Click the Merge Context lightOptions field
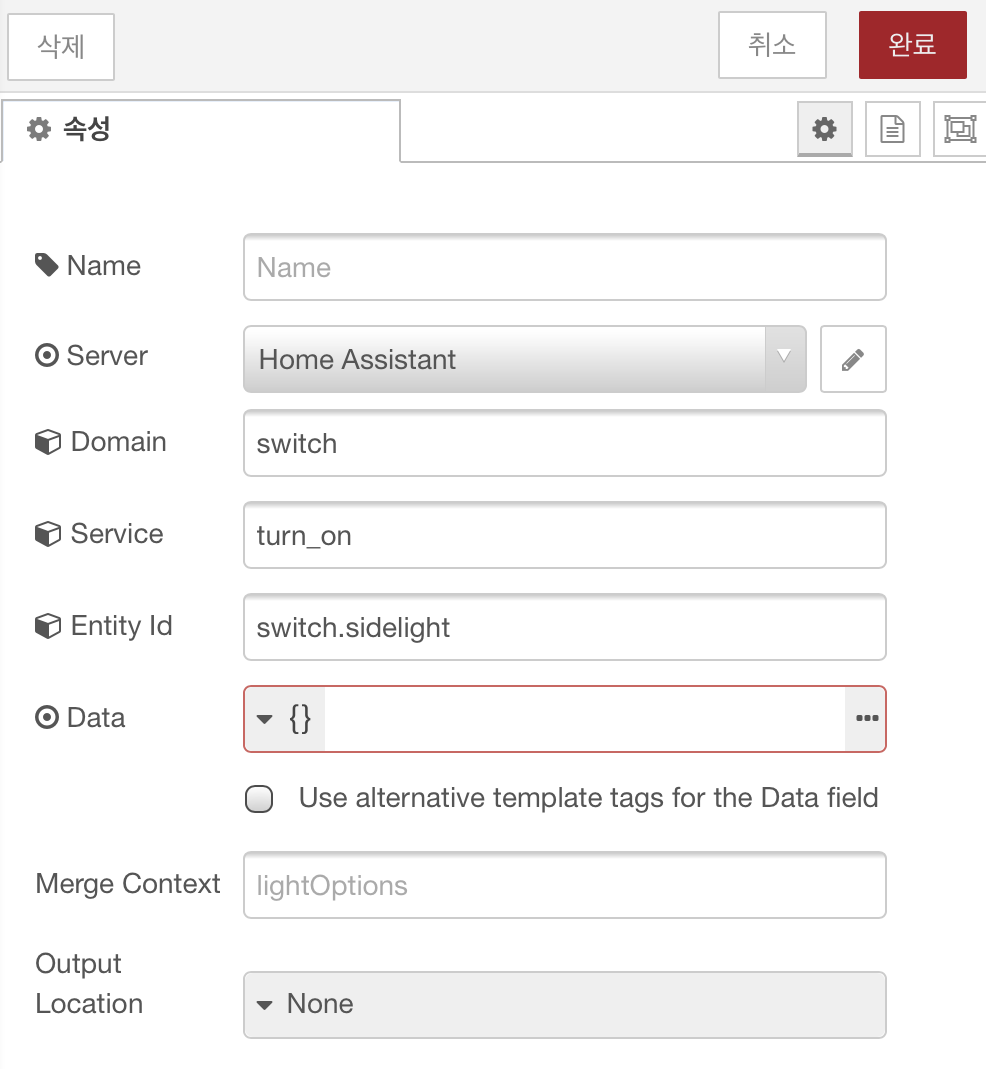 pyautogui.click(x=565, y=885)
